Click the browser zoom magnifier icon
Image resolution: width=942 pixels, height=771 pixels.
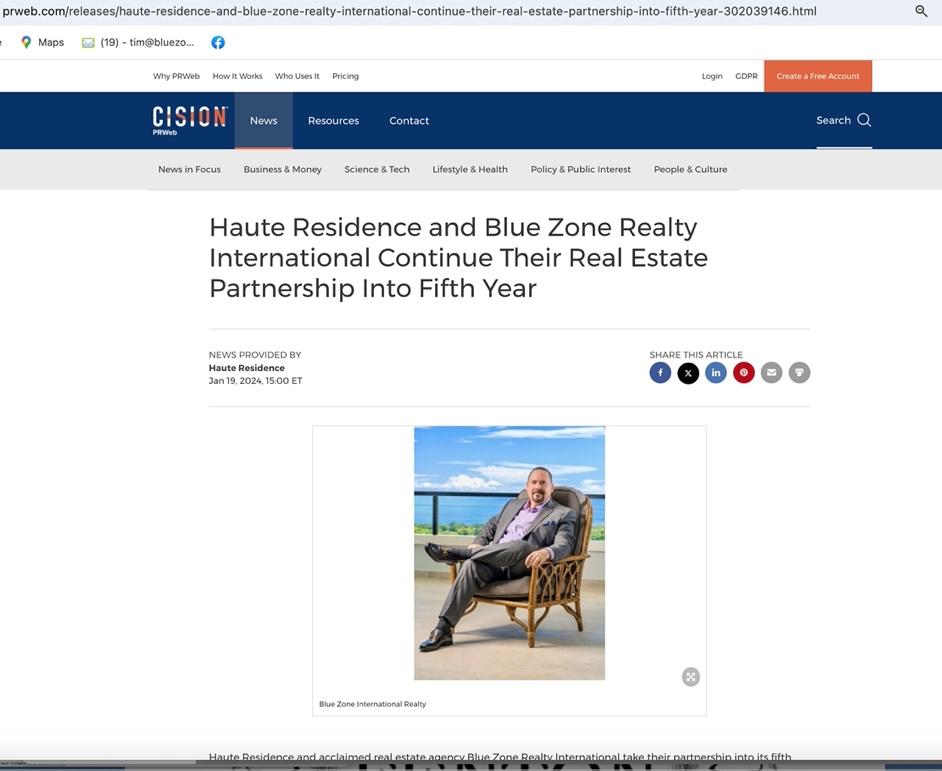pos(921,11)
